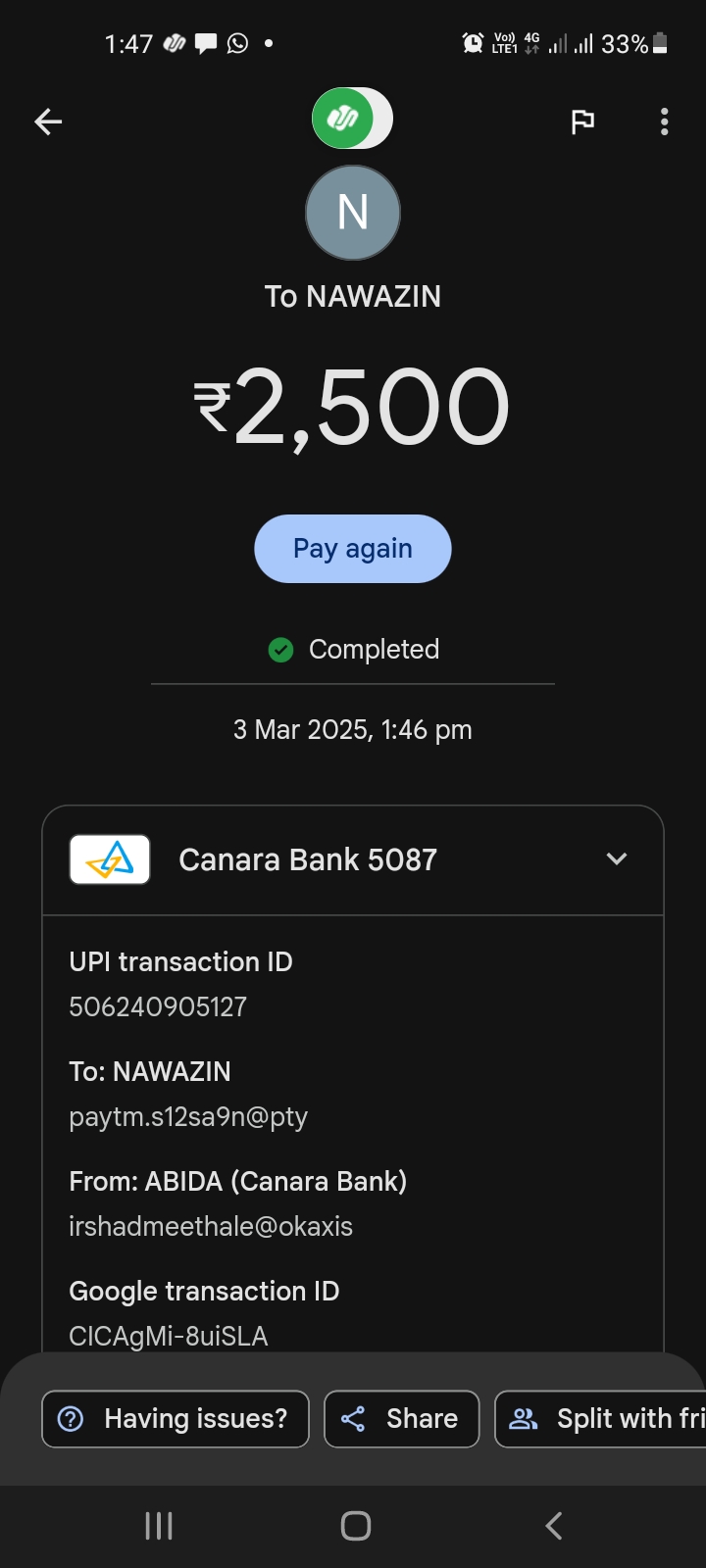Tap the paytm.s12sa9n@pty UPI address
This screenshot has width=706, height=1568.
pos(188,1116)
